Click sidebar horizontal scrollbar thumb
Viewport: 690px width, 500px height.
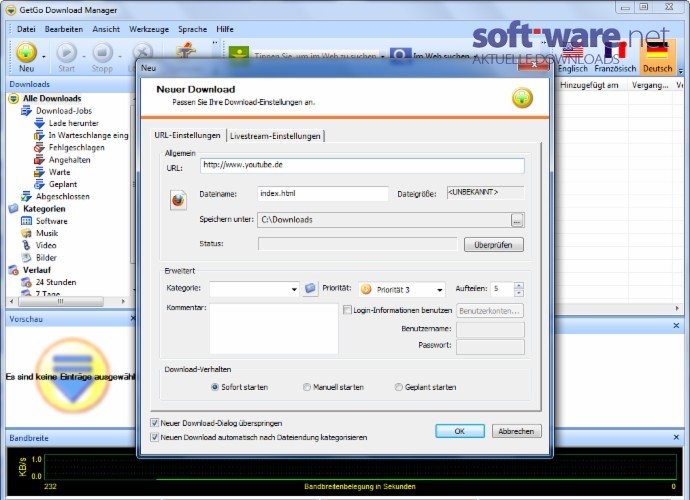61,301
